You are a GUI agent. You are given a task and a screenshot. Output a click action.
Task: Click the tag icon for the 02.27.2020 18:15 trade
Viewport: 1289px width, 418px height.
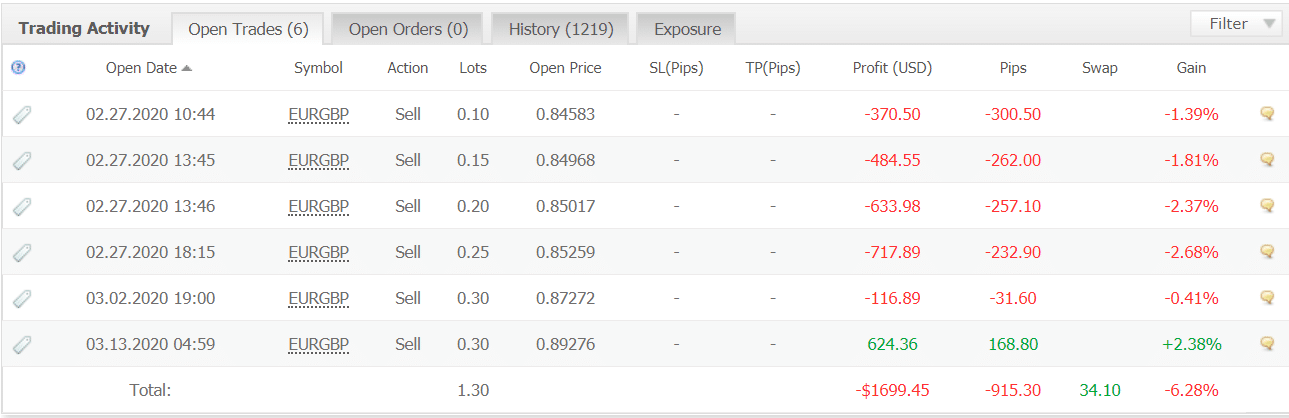(22, 253)
